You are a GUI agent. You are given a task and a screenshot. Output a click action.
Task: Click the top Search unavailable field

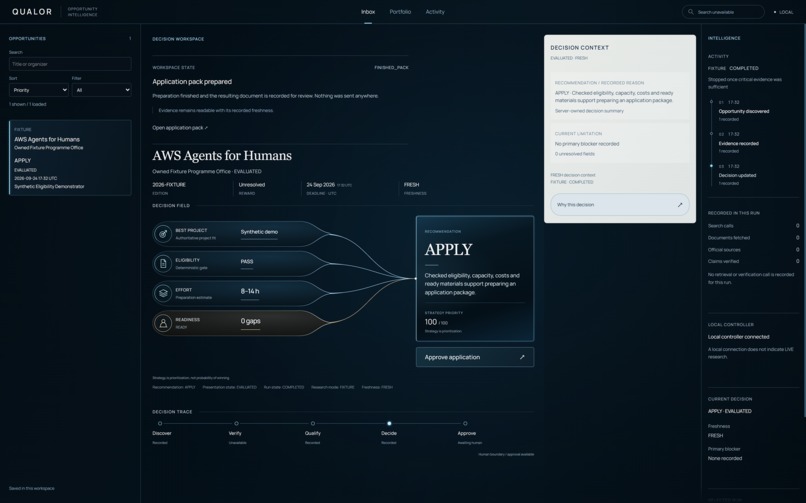tap(723, 12)
